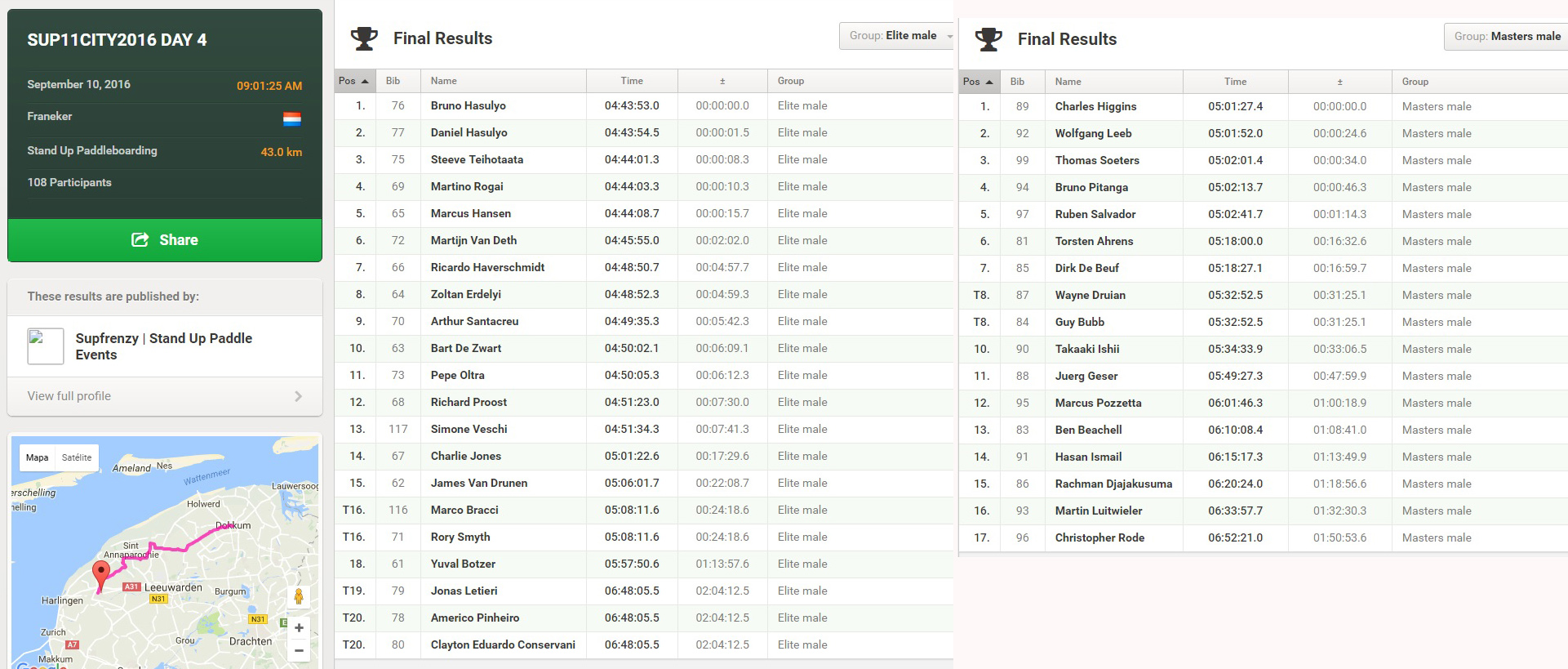Open Supfrenzy Stand Up Paddle Events link
The height and width of the screenshot is (669, 1568).
164,346
